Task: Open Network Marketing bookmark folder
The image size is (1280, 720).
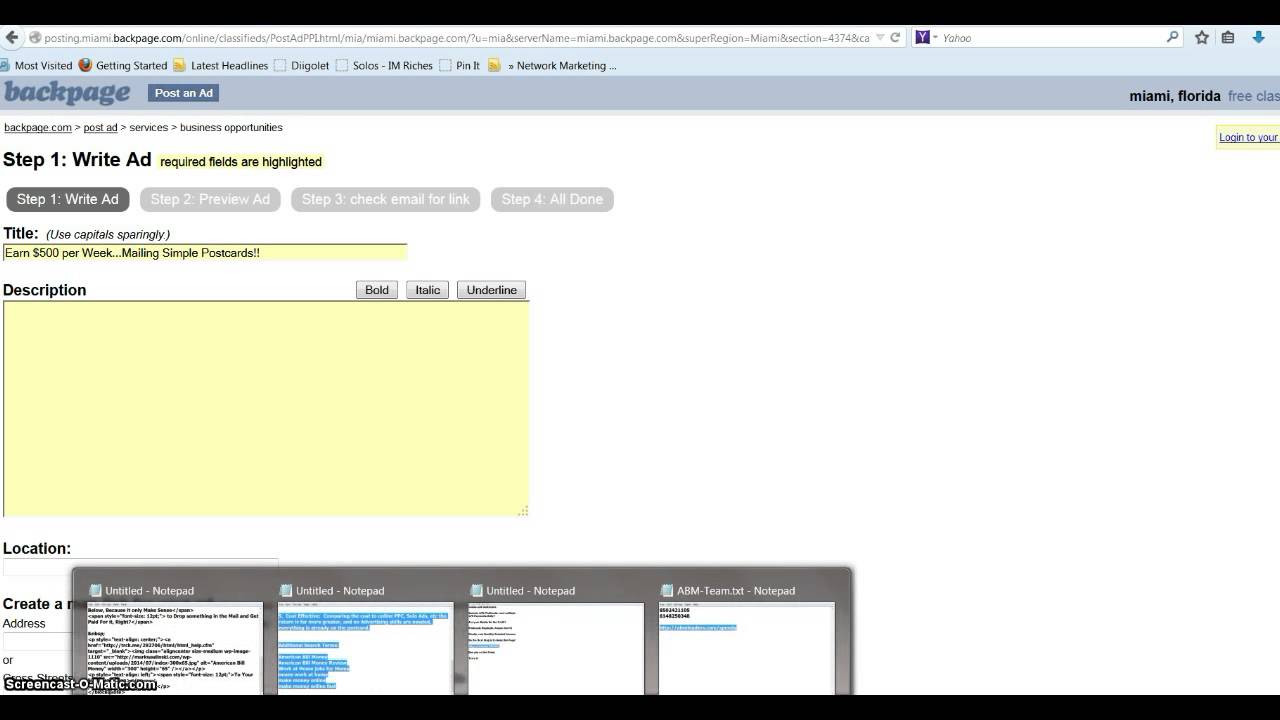Action: click(x=552, y=65)
